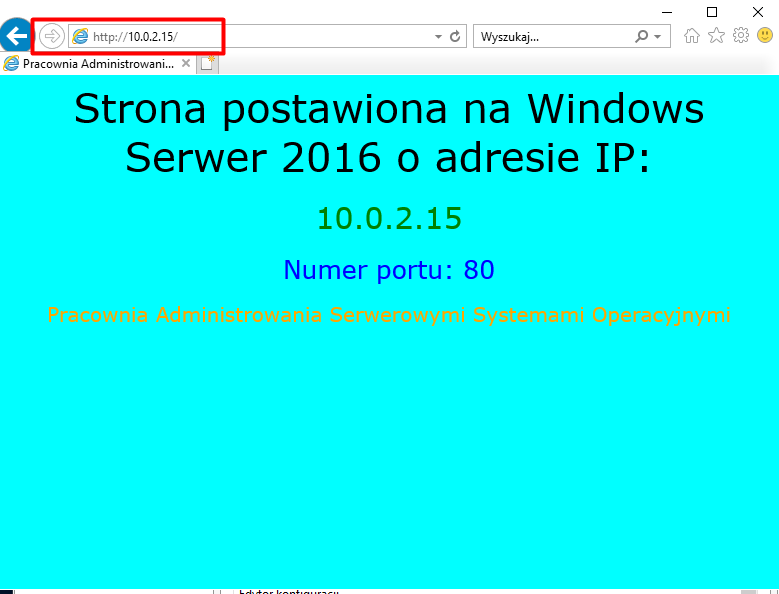Click the Forward arrow button
779x594 pixels.
click(51, 37)
